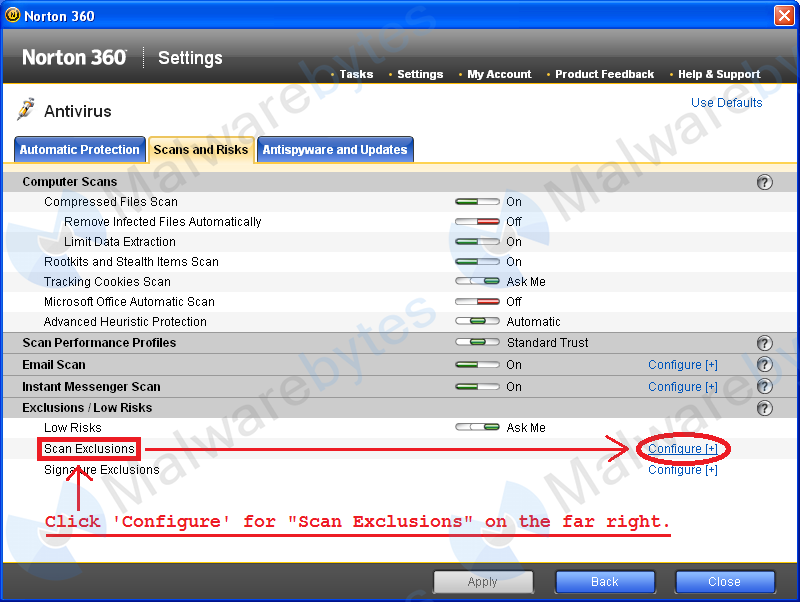Select the Scans and Risks tab

[x=201, y=149]
